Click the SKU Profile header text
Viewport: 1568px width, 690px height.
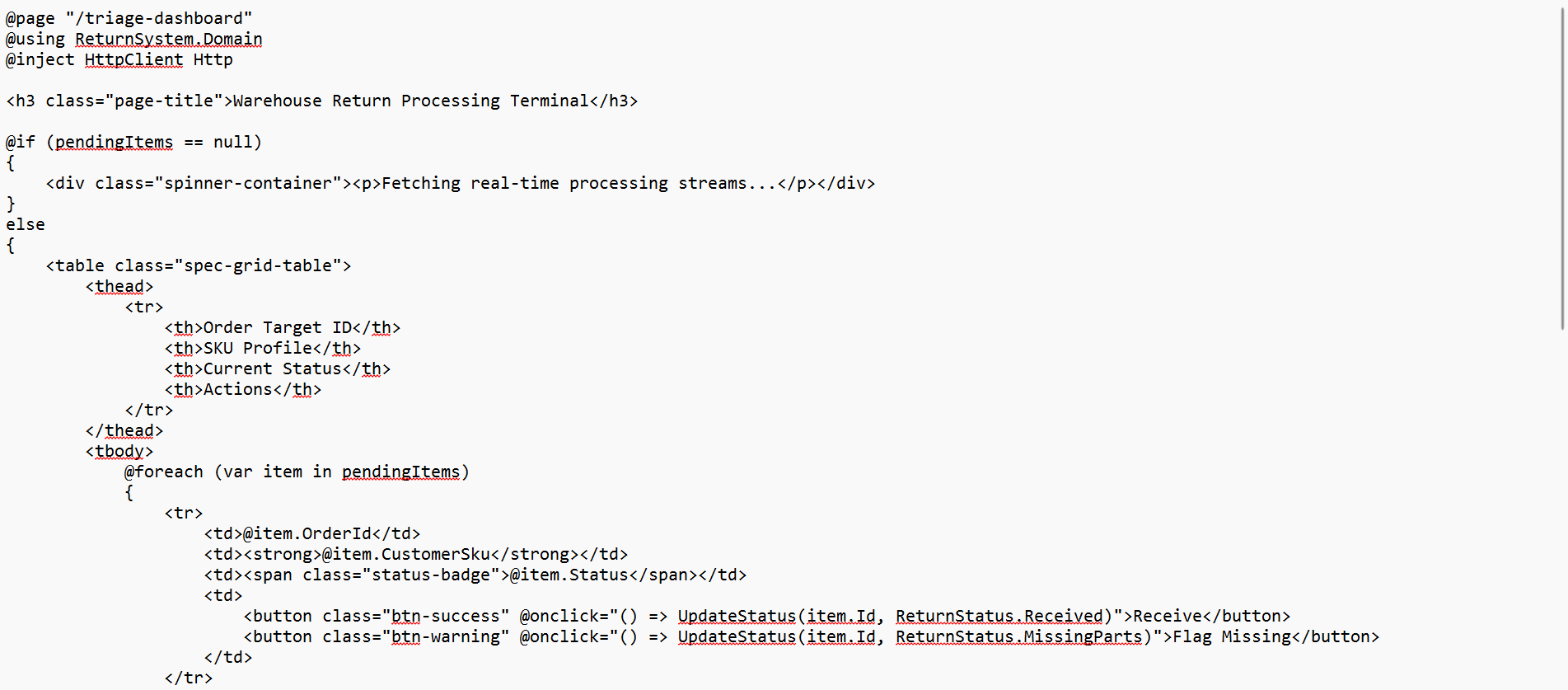tap(258, 348)
